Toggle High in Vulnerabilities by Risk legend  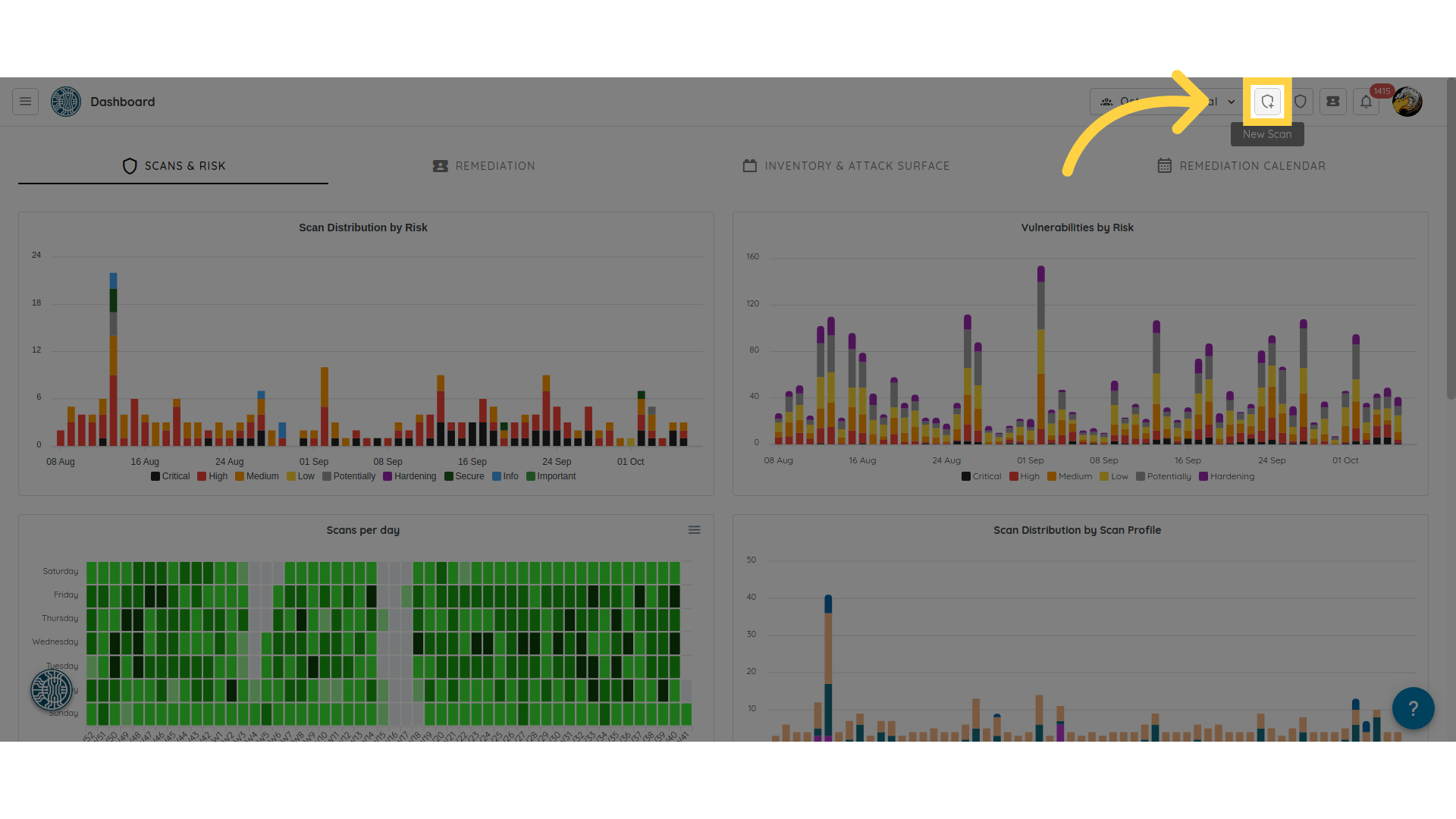point(1025,476)
